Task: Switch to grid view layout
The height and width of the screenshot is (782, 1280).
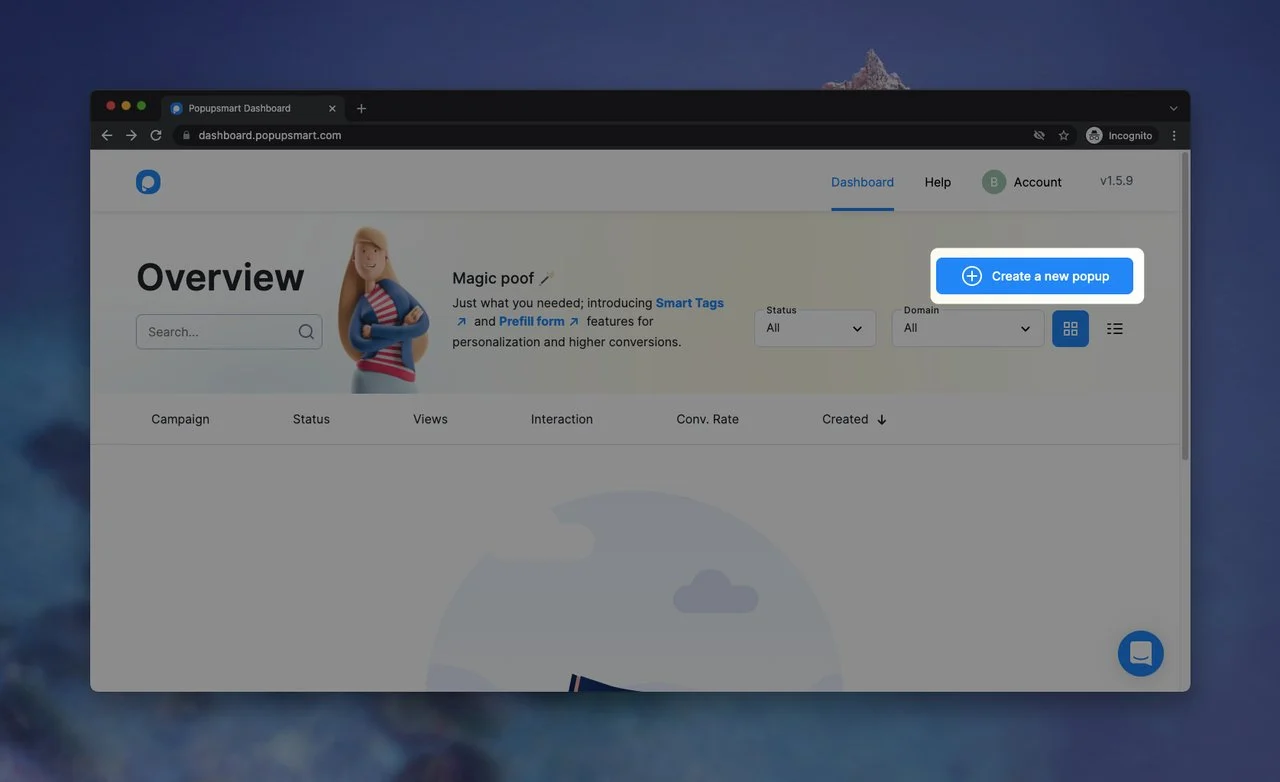Action: point(1070,329)
